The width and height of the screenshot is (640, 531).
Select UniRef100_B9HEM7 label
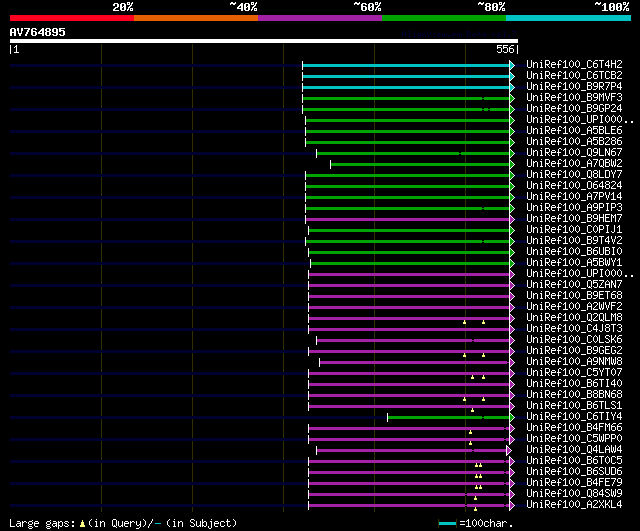(x=574, y=219)
